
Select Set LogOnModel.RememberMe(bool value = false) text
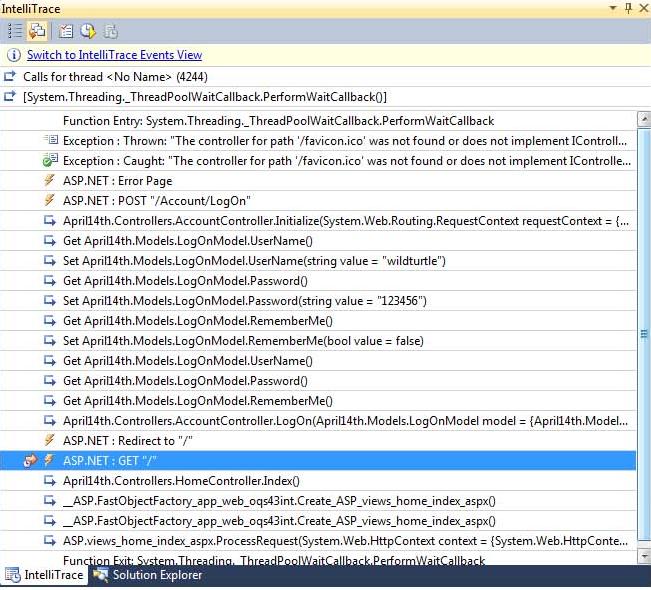pos(243,341)
